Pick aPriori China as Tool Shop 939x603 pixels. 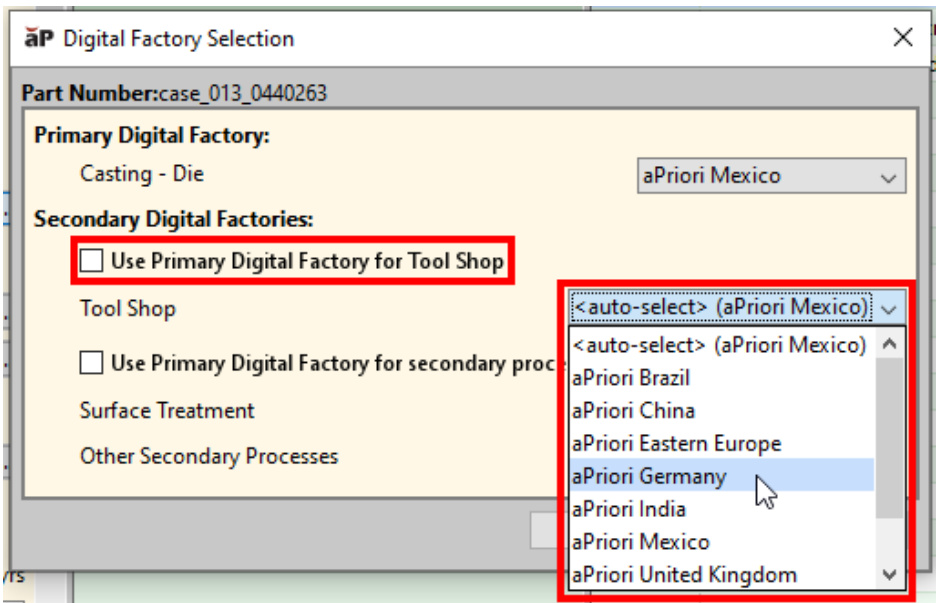(633, 411)
